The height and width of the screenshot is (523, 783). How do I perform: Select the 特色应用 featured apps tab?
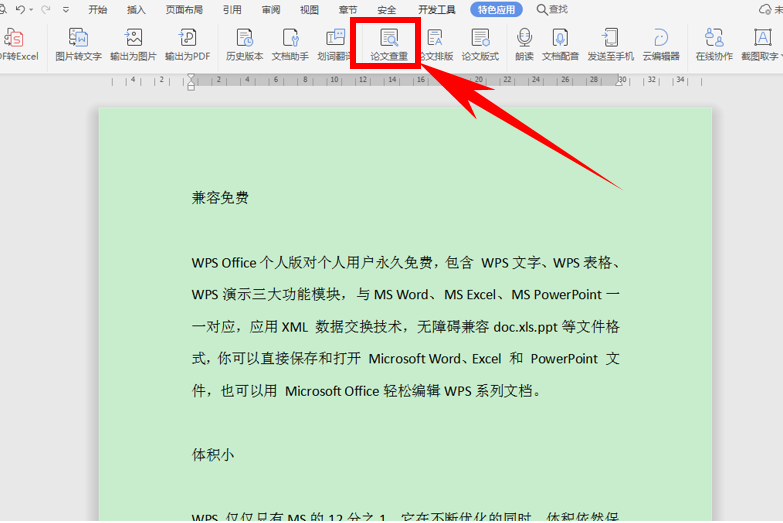click(496, 9)
